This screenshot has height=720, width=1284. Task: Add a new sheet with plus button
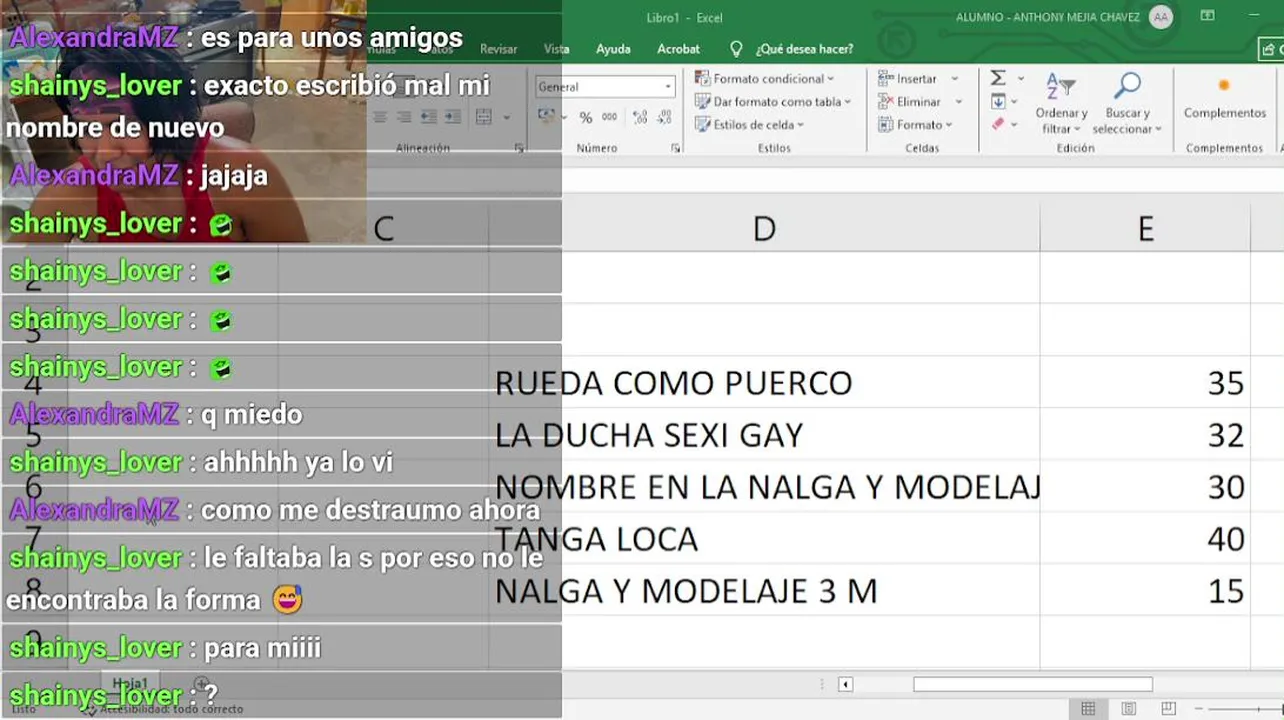point(202,684)
